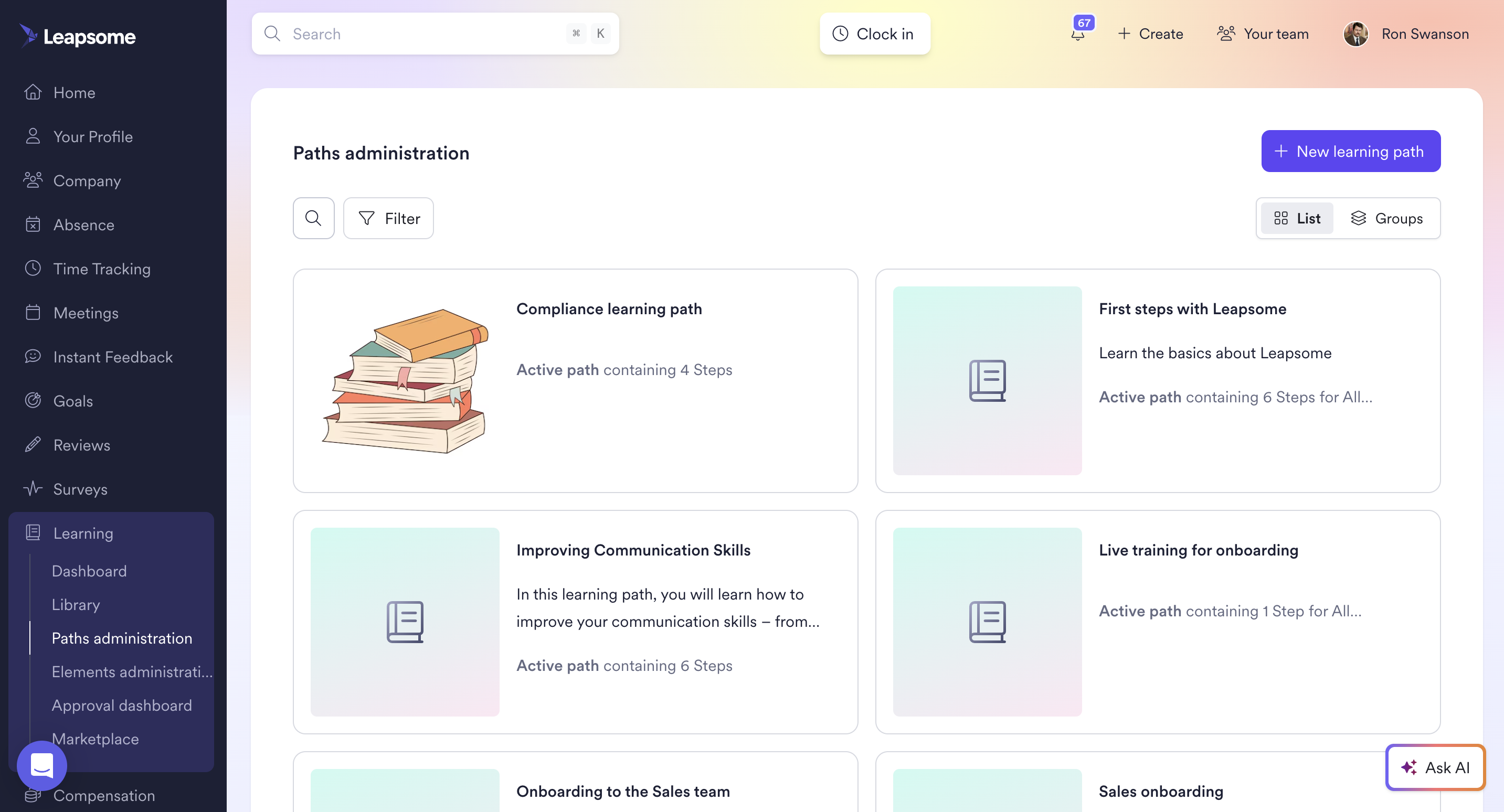Switch to List view
The height and width of the screenshot is (812, 1504).
click(1297, 218)
